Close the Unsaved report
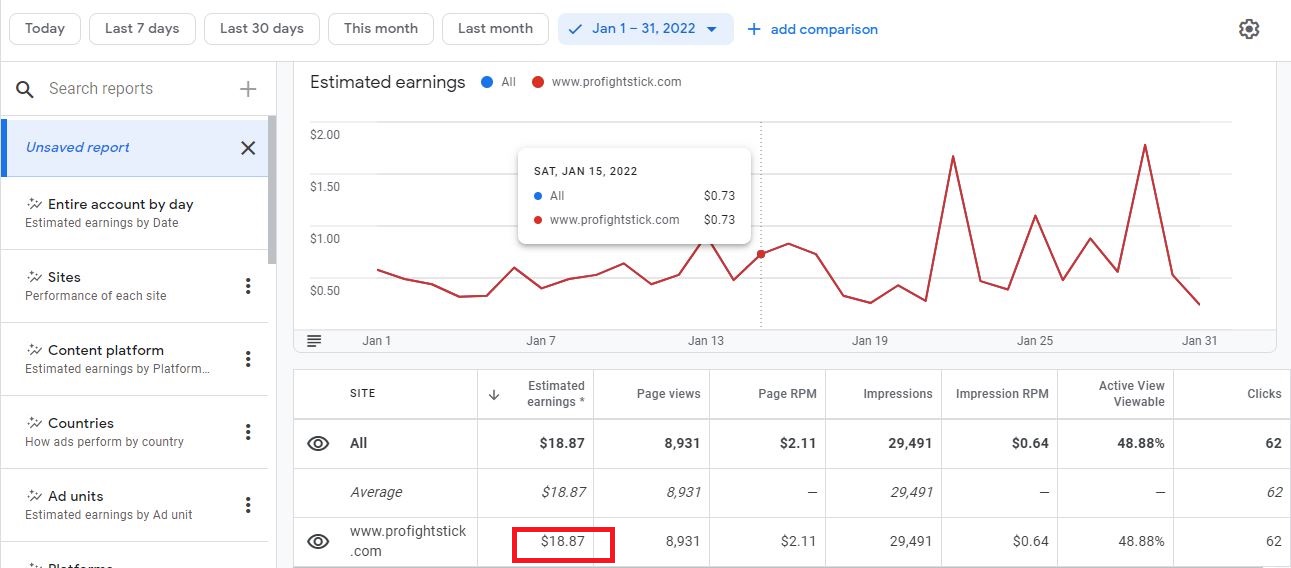Viewport: 1291px width, 568px height. point(248,148)
